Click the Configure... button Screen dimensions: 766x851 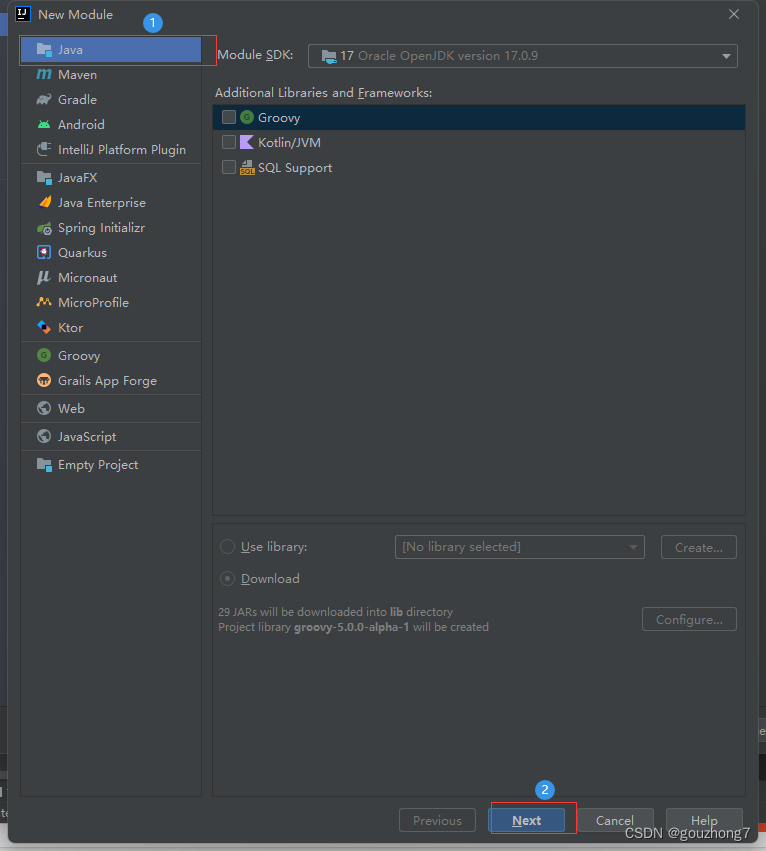click(689, 619)
